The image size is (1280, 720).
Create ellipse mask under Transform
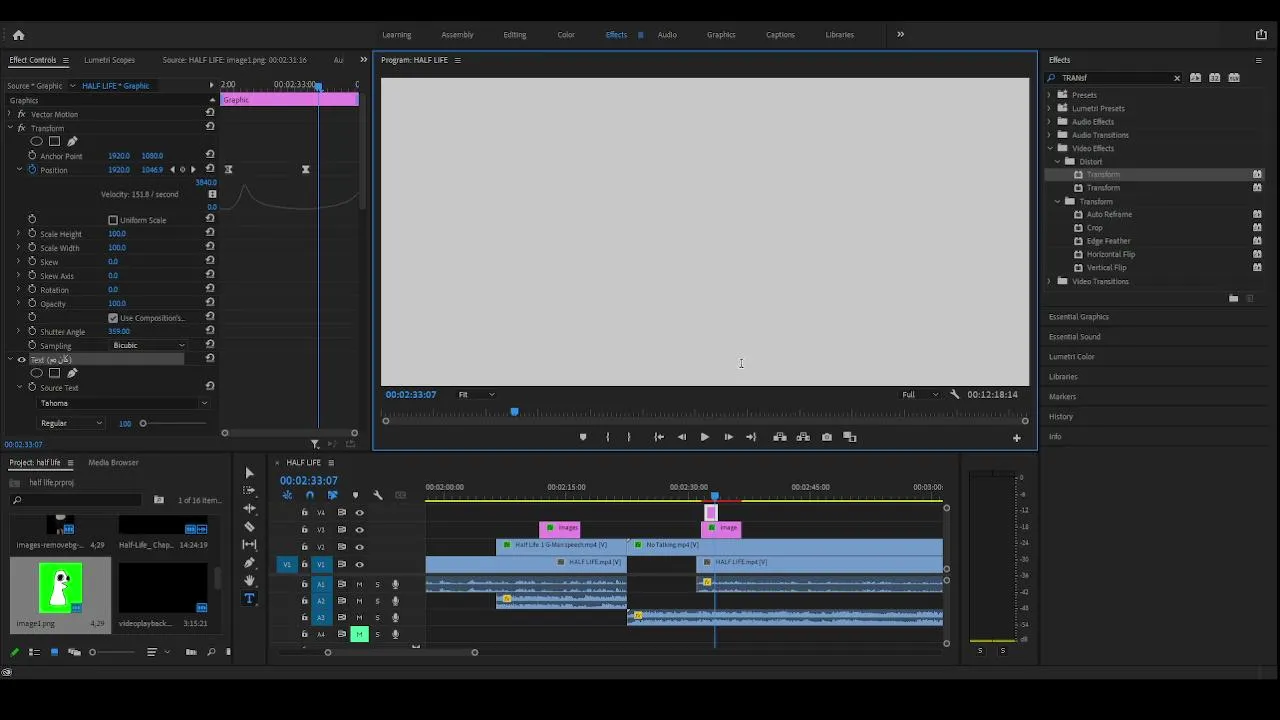tap(37, 142)
